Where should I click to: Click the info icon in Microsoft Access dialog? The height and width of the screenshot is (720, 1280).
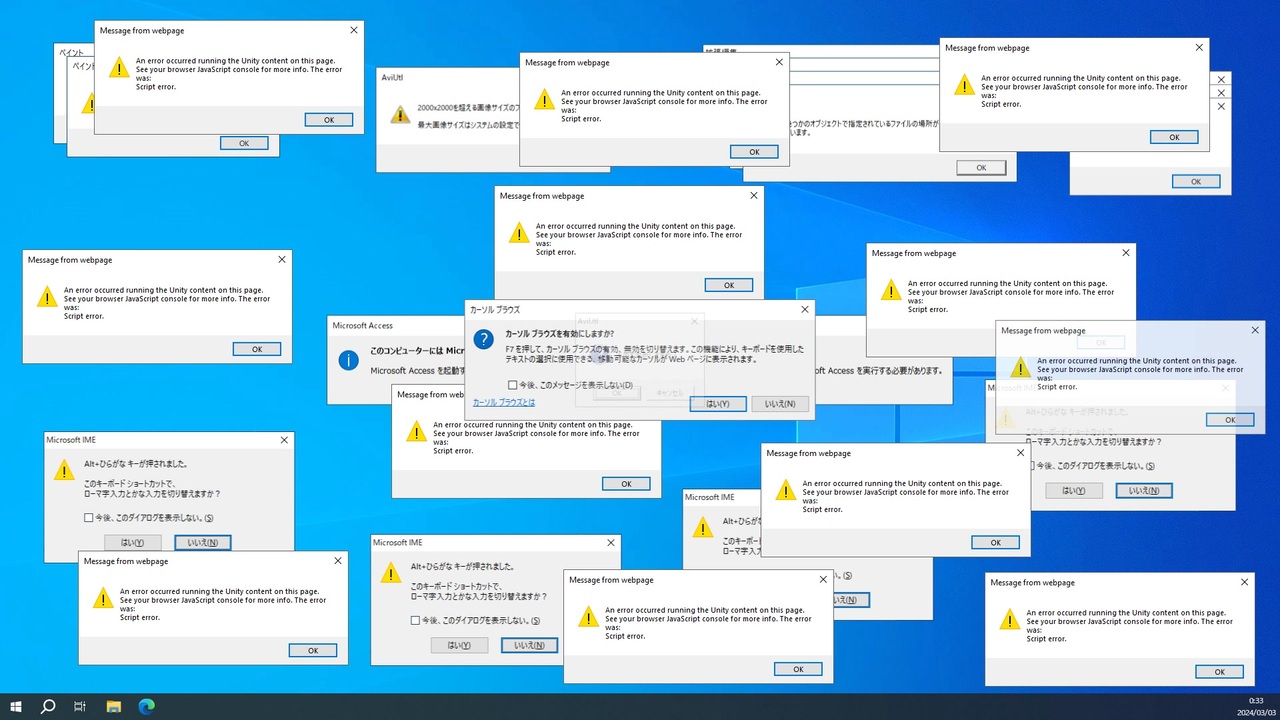click(348, 360)
